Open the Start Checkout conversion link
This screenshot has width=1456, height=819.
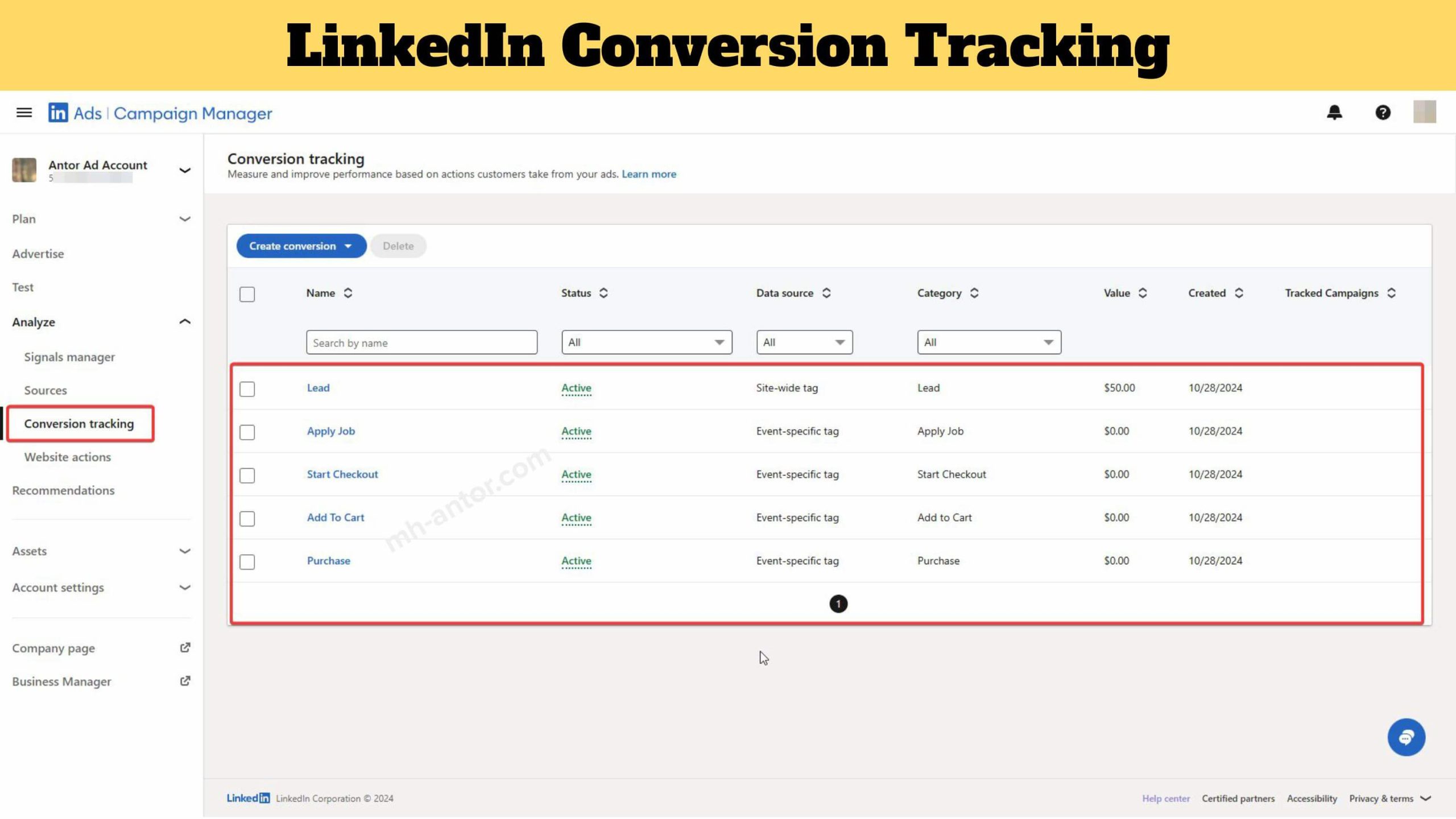pos(342,474)
